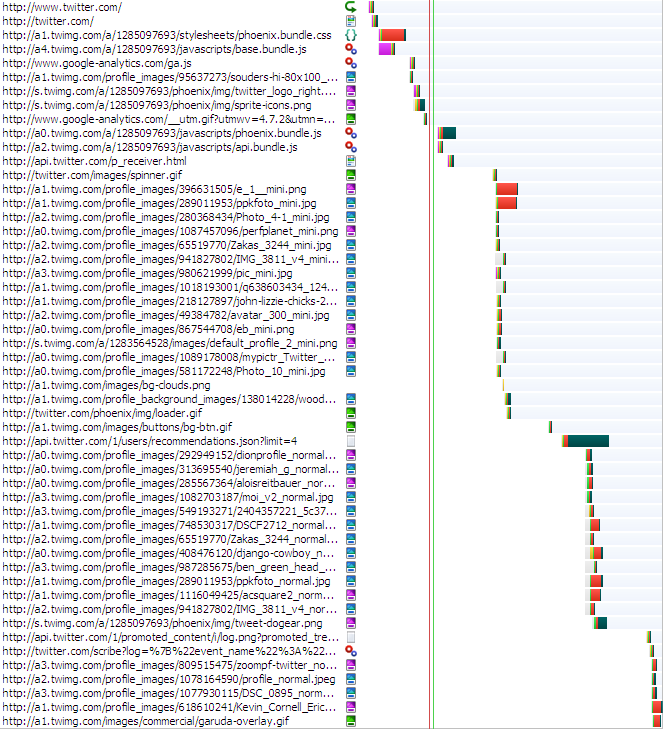663x729 pixels.
Task: Click image icon for souders-hi-80x100 row
Action: [351, 77]
